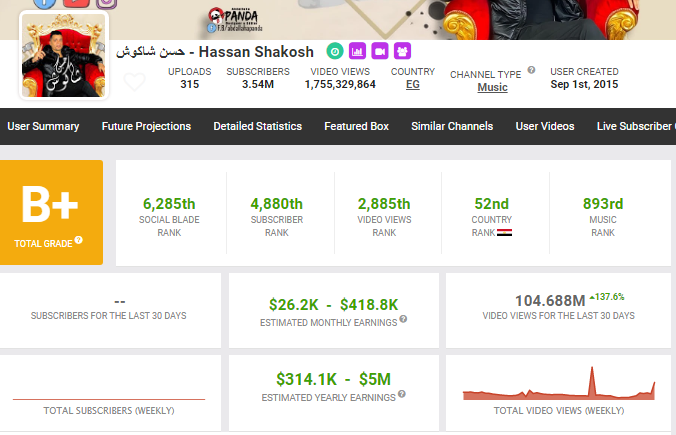
Task: Open the User Summary tab
Action: pos(43,126)
